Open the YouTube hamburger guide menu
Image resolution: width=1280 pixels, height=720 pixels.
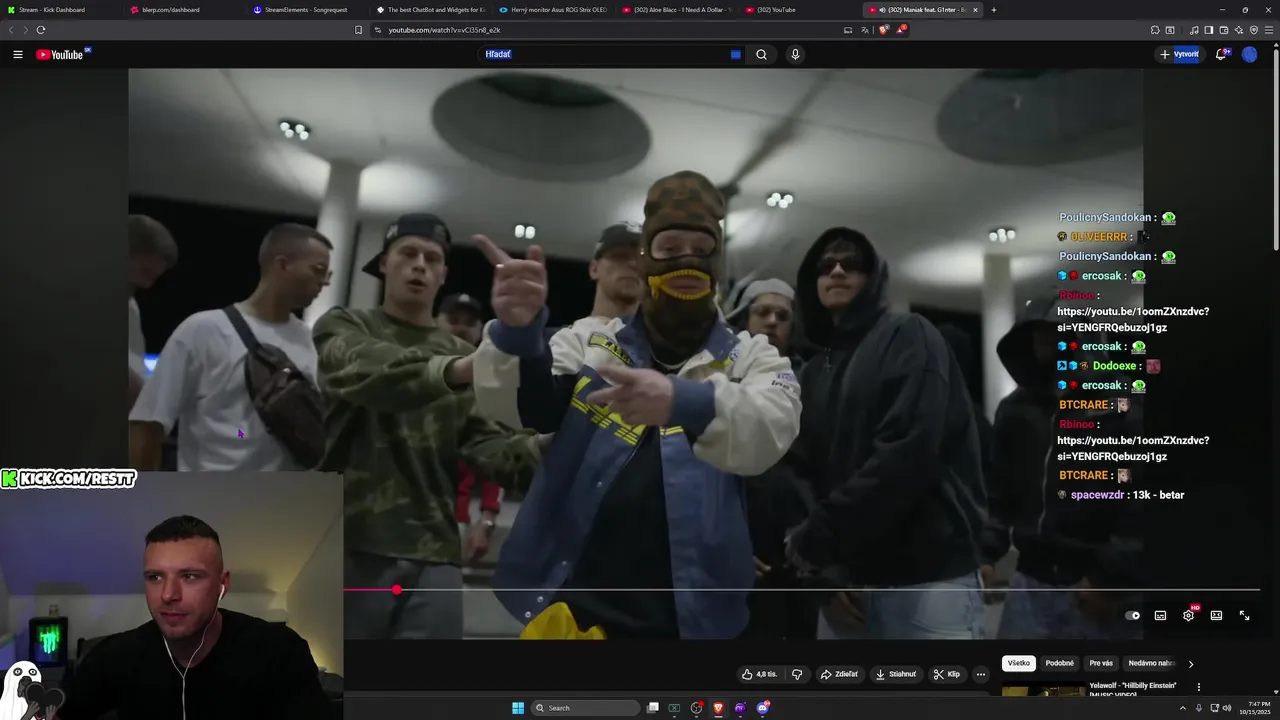pos(18,55)
